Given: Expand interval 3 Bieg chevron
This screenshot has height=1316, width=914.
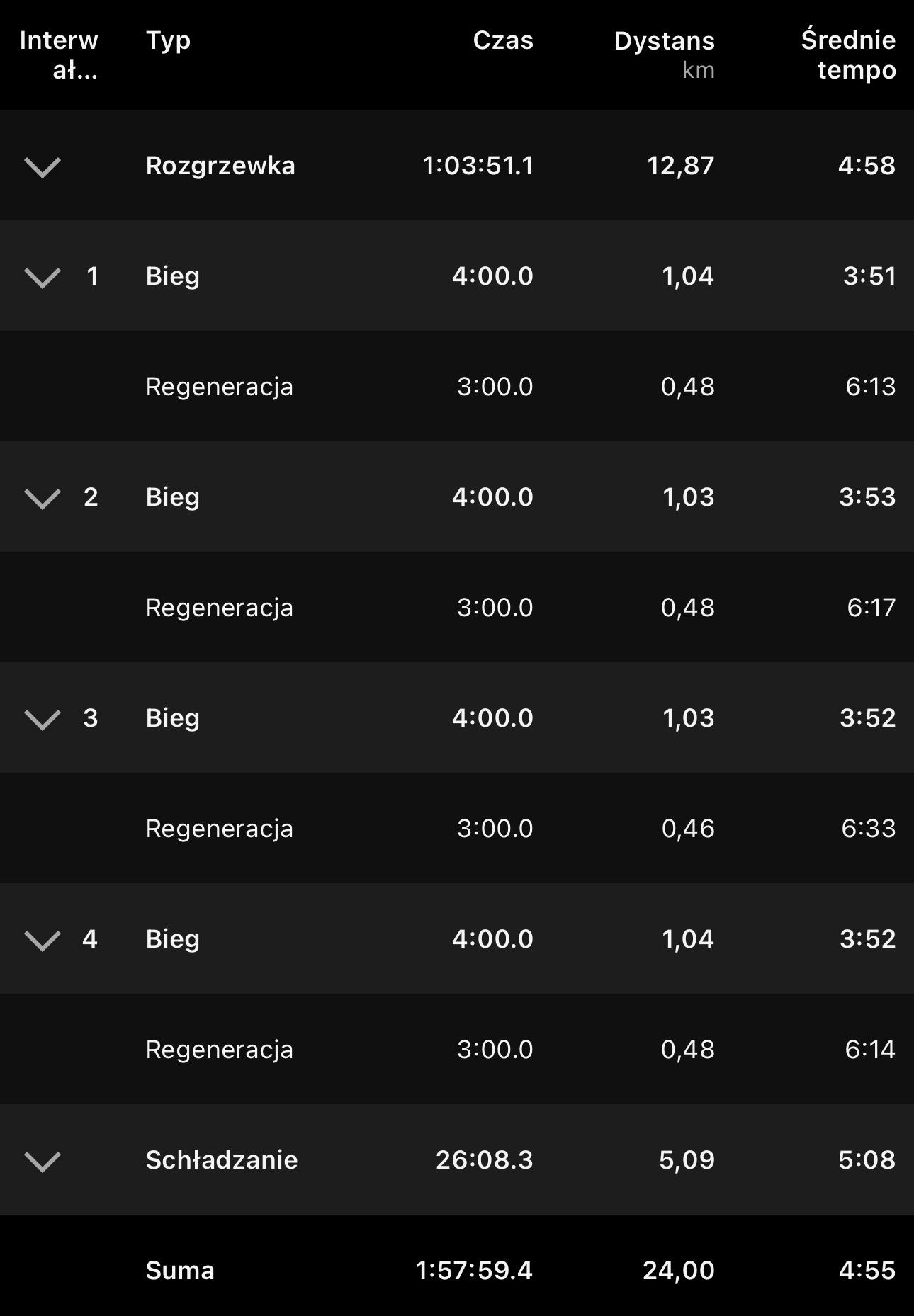Looking at the screenshot, I should 43,720.
